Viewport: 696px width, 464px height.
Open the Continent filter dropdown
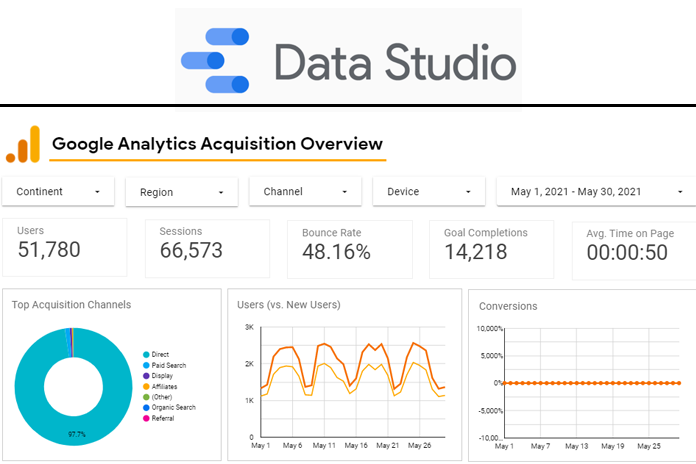pyautogui.click(x=58, y=192)
